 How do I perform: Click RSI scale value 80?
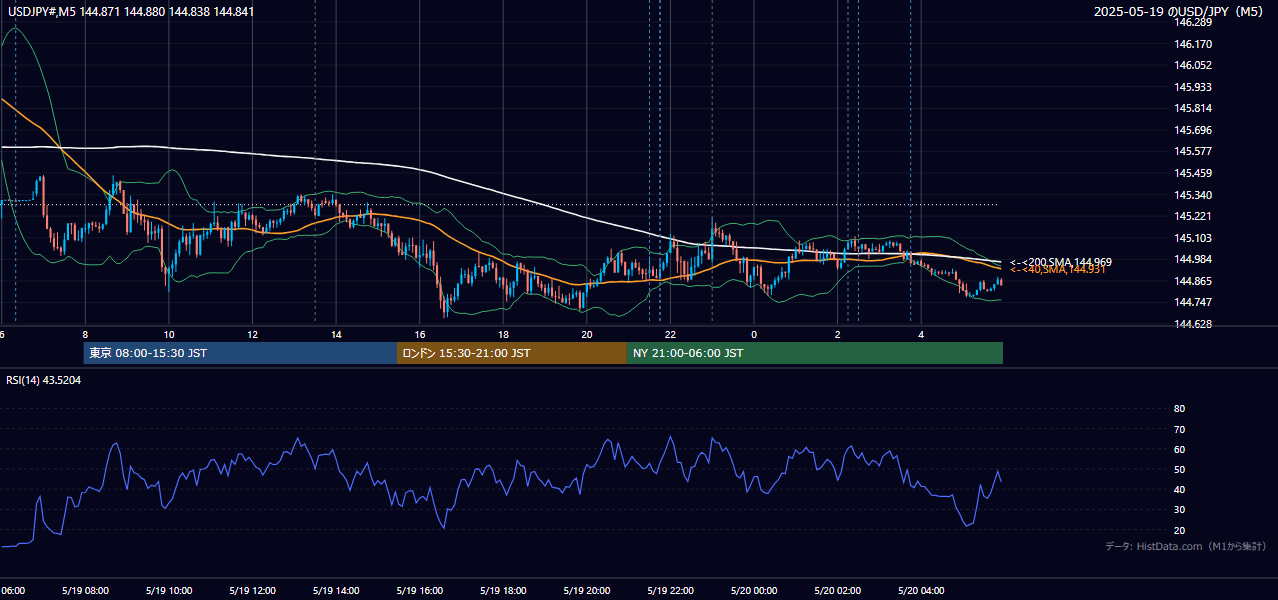click(1179, 409)
